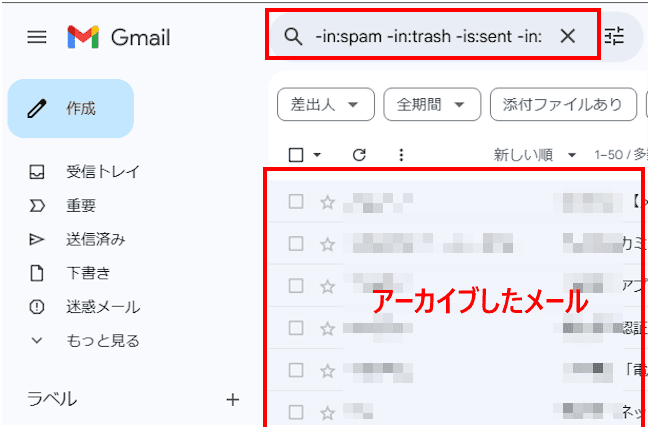Viewport: 650px width, 427px height.
Task: Star the sixth email row
Action: point(327,412)
